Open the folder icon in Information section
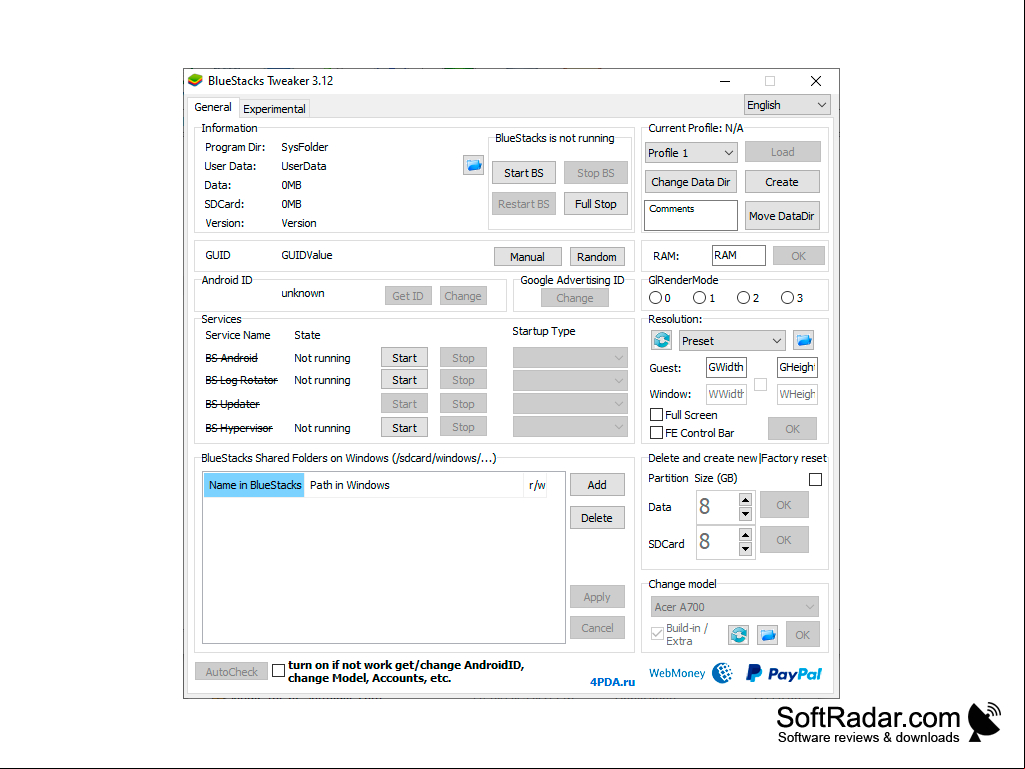The height and width of the screenshot is (769, 1025). (473, 165)
